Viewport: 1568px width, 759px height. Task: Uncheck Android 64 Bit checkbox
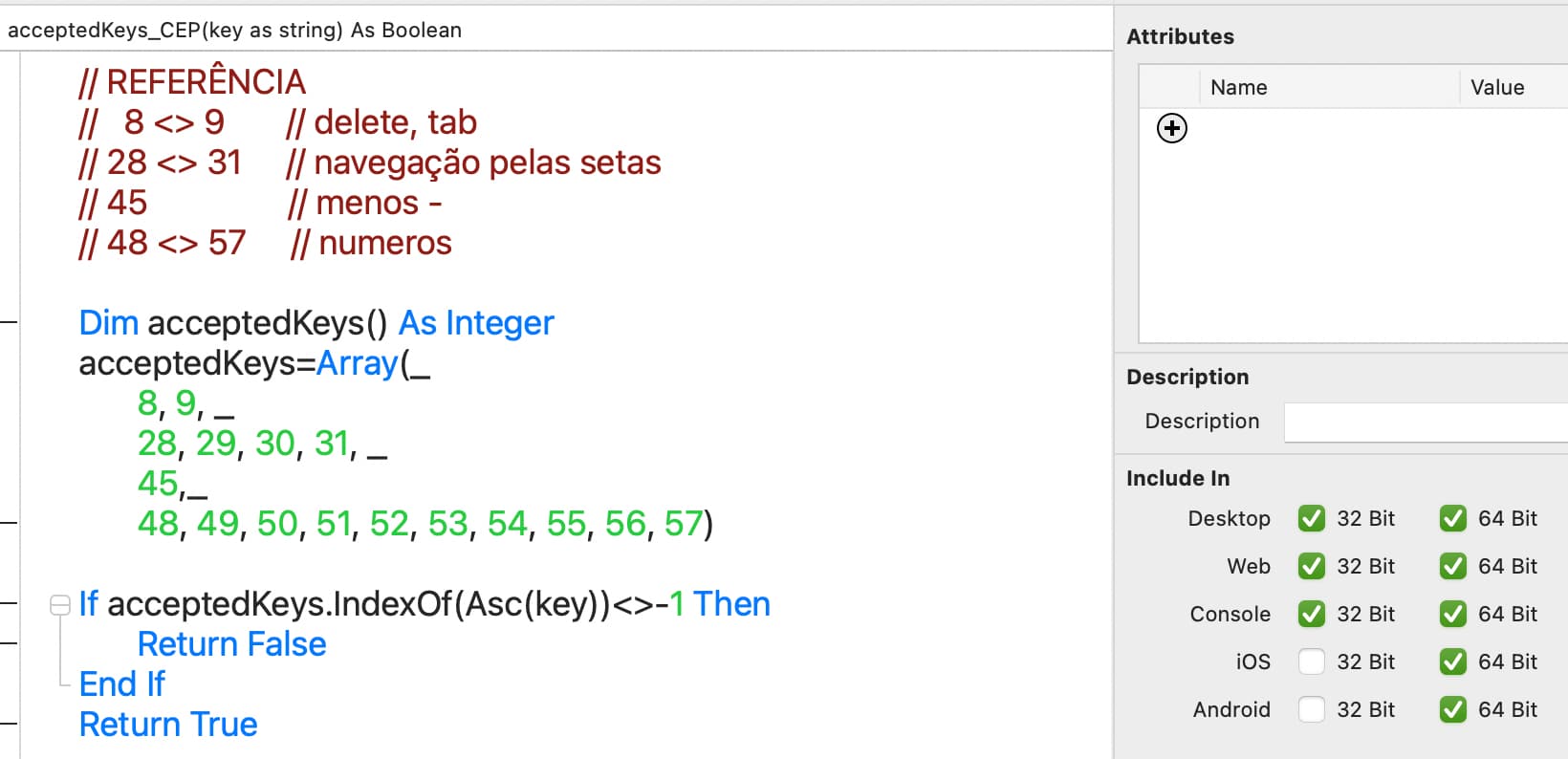(x=1453, y=709)
